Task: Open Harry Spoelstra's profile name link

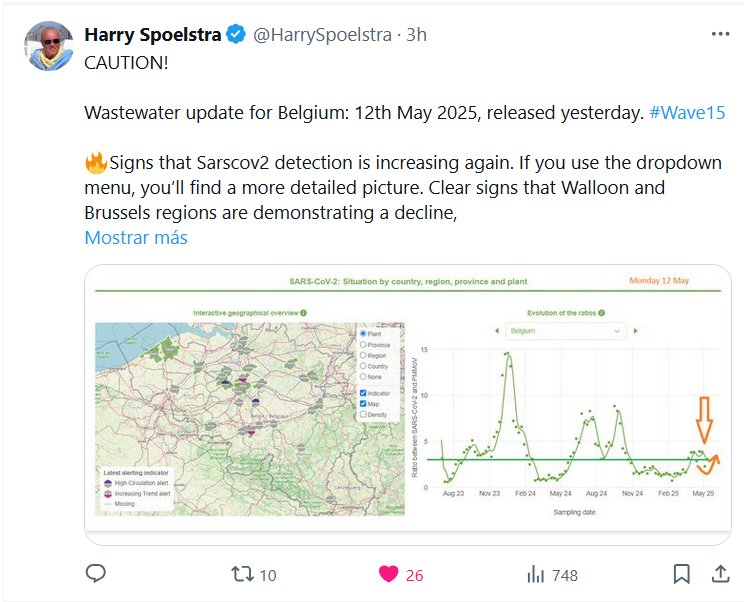Action: (152, 35)
